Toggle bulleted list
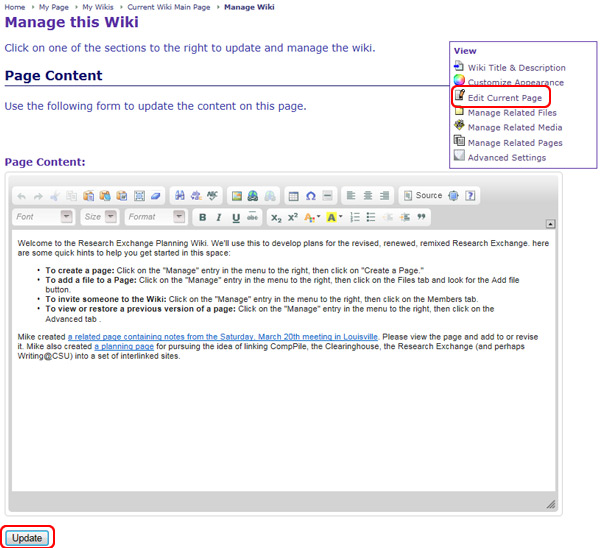Image resolution: width=600 pixels, height=548 pixels. tap(371, 217)
